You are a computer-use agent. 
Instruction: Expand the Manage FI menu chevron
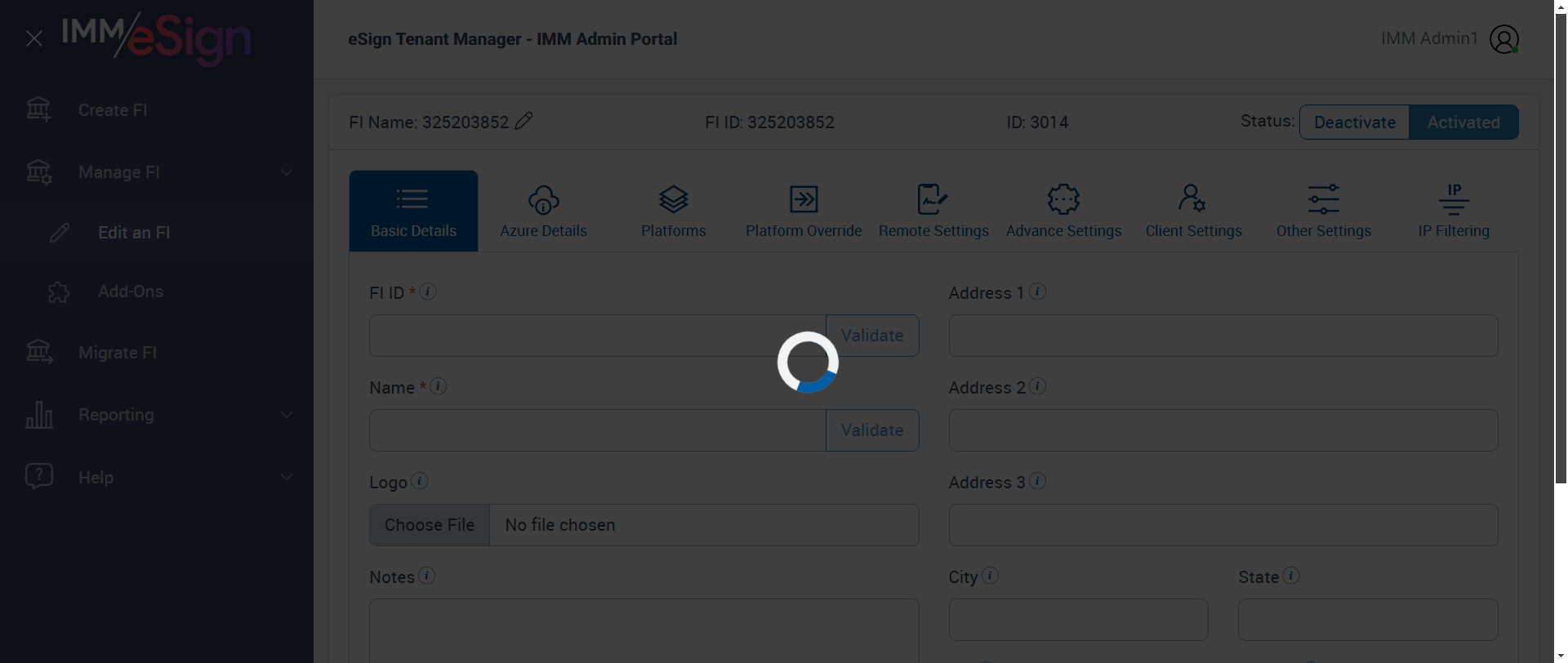pos(287,172)
